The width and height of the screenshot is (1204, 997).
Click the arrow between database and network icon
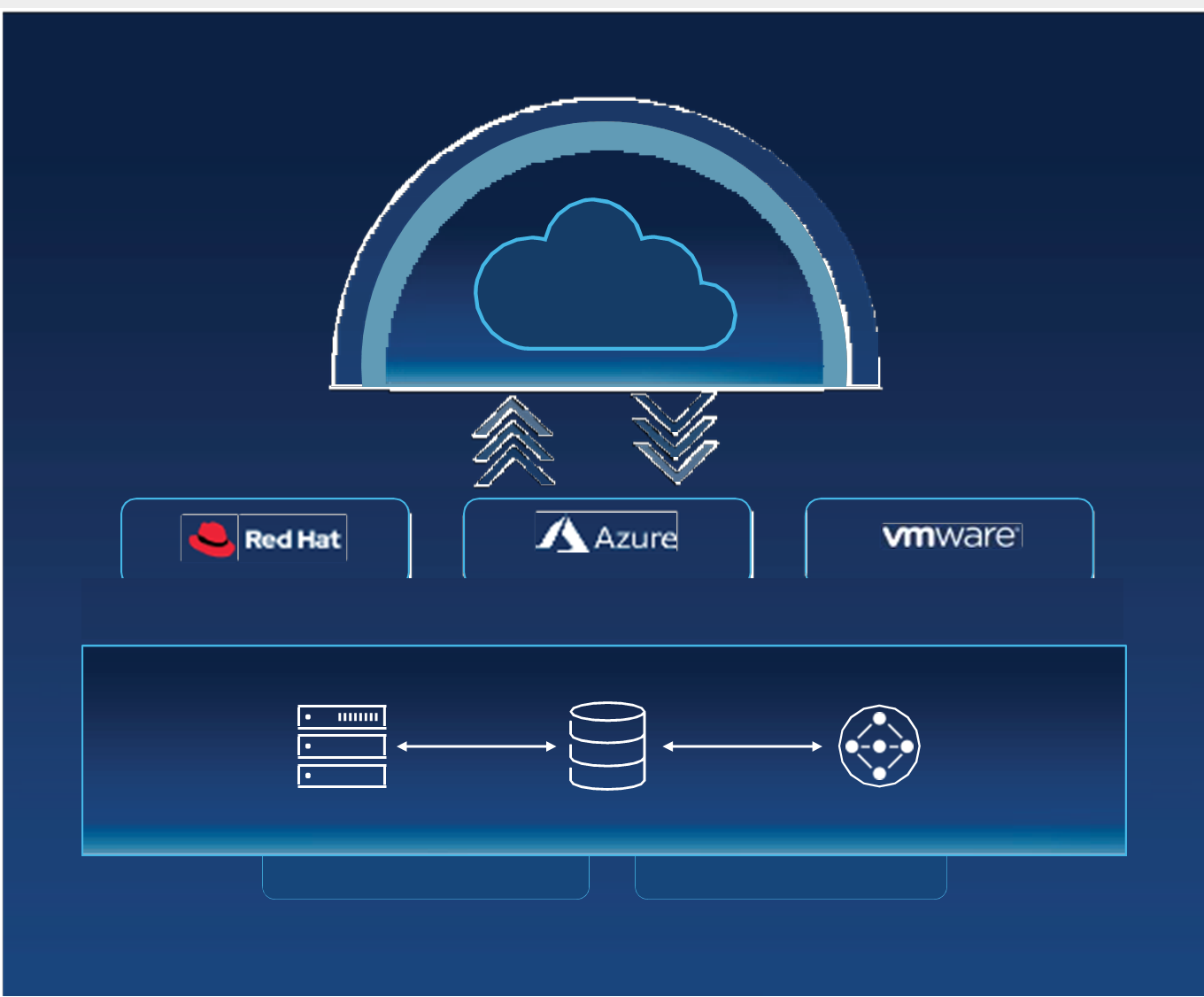pos(742,746)
